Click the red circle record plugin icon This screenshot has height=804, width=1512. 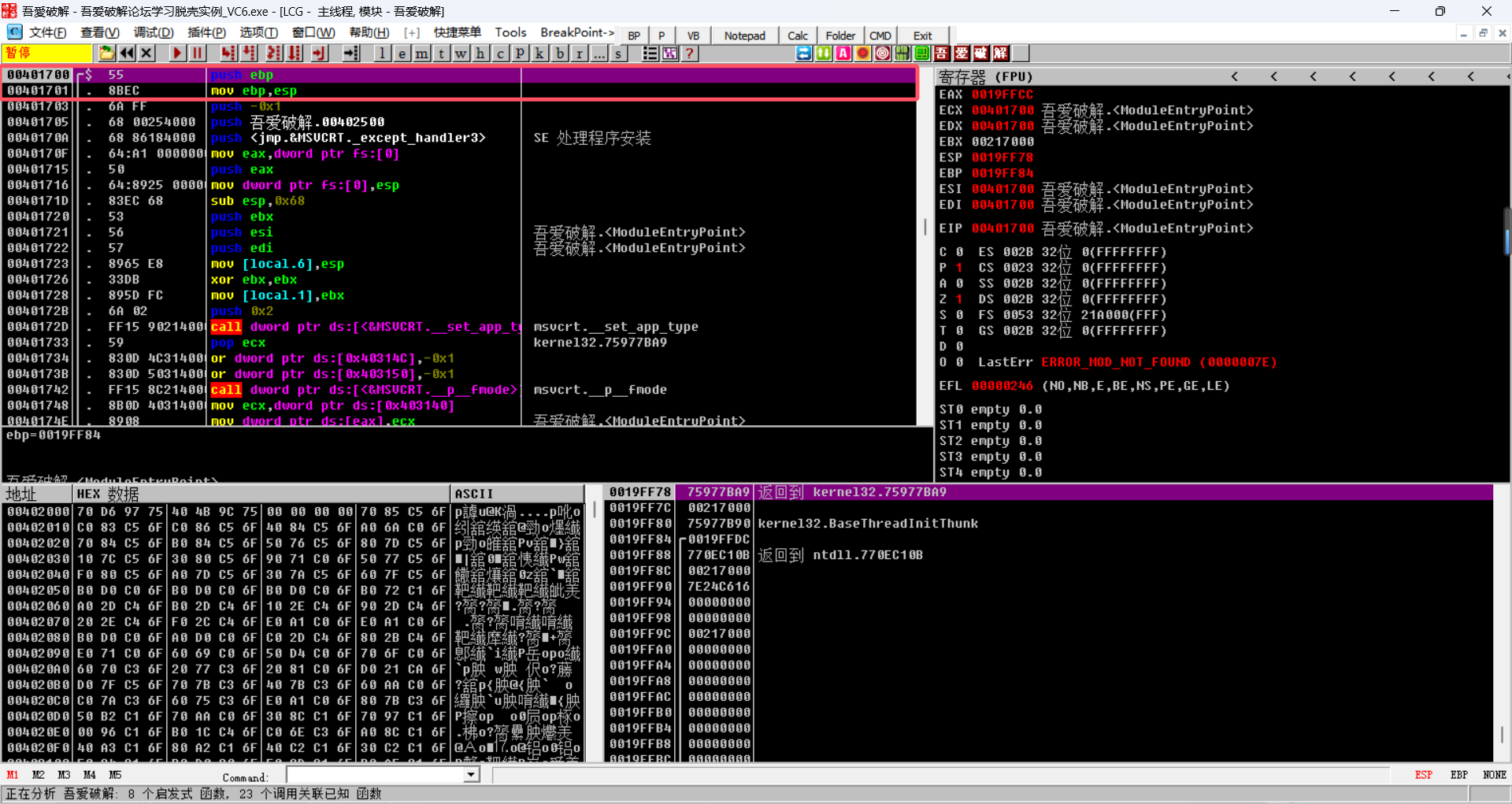coord(862,54)
